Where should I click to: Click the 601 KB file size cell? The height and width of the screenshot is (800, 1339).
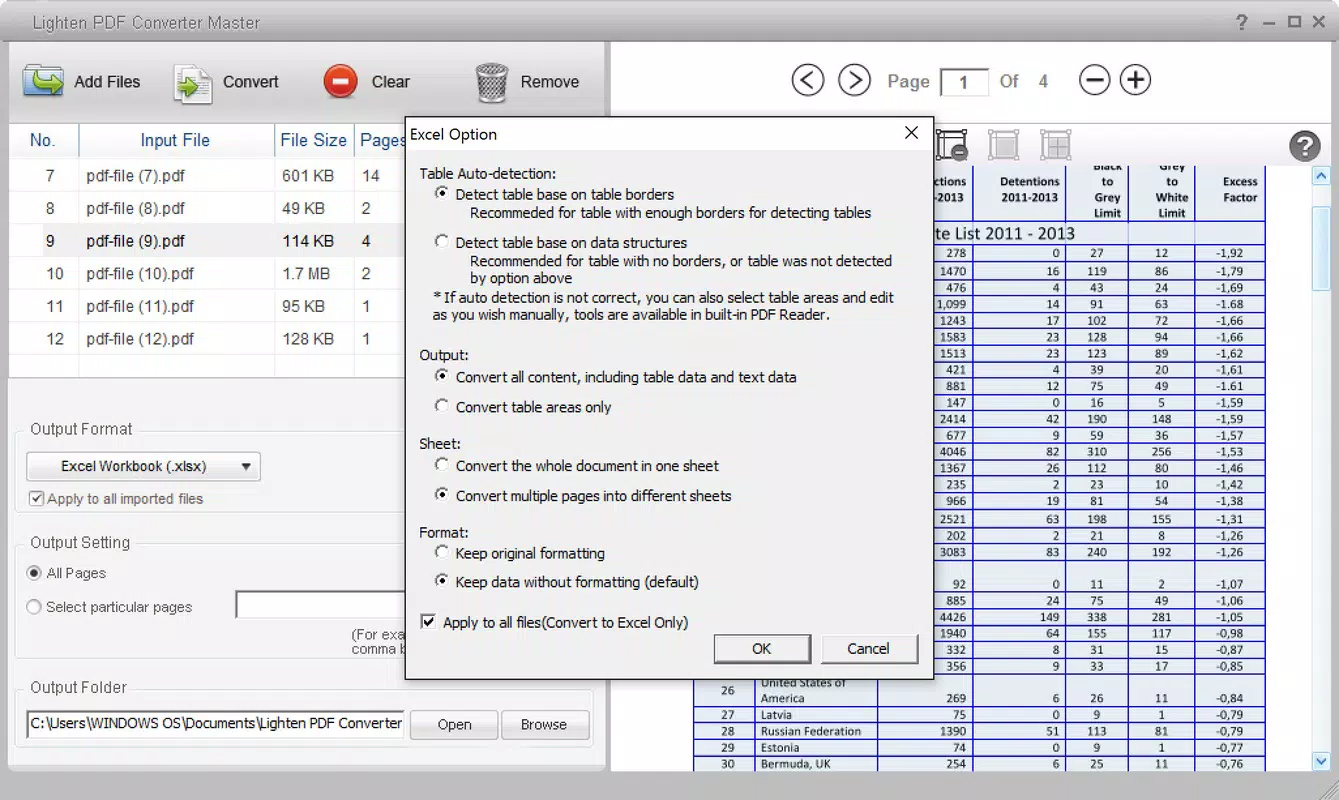[x=308, y=176]
